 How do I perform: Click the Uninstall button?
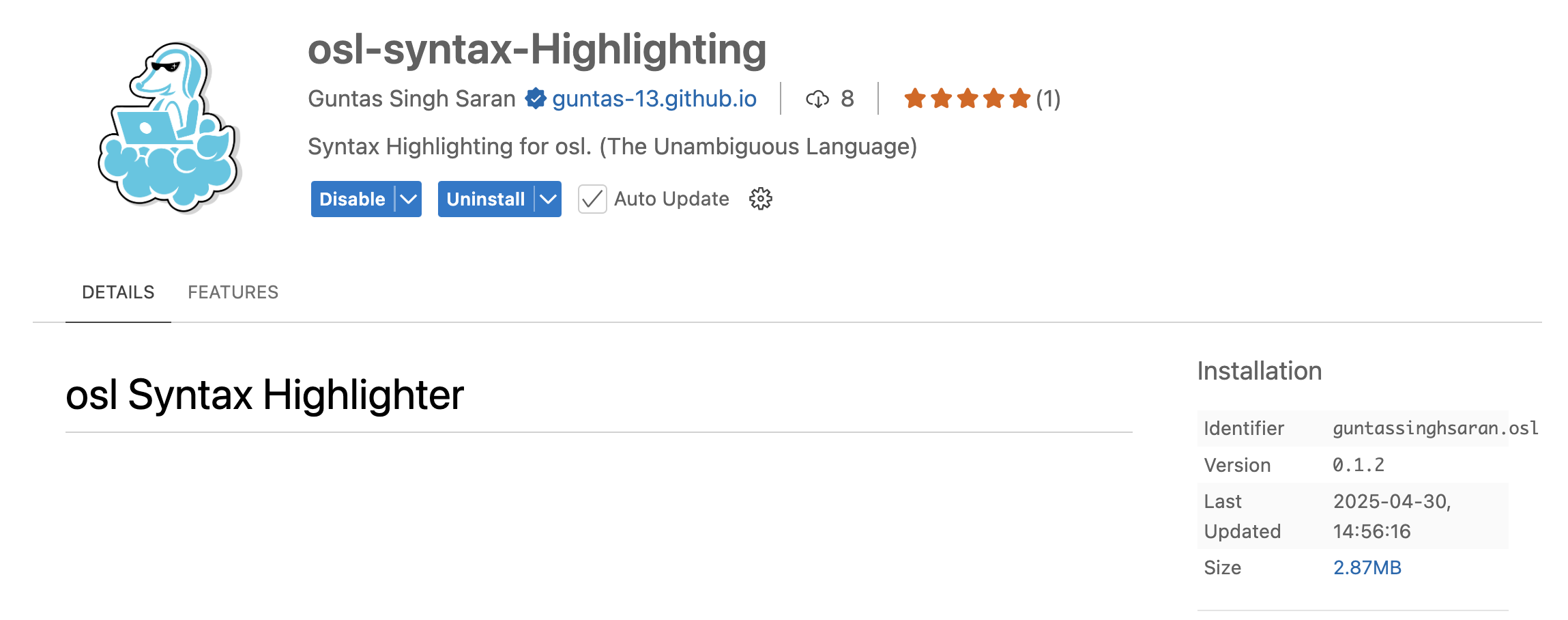(486, 199)
